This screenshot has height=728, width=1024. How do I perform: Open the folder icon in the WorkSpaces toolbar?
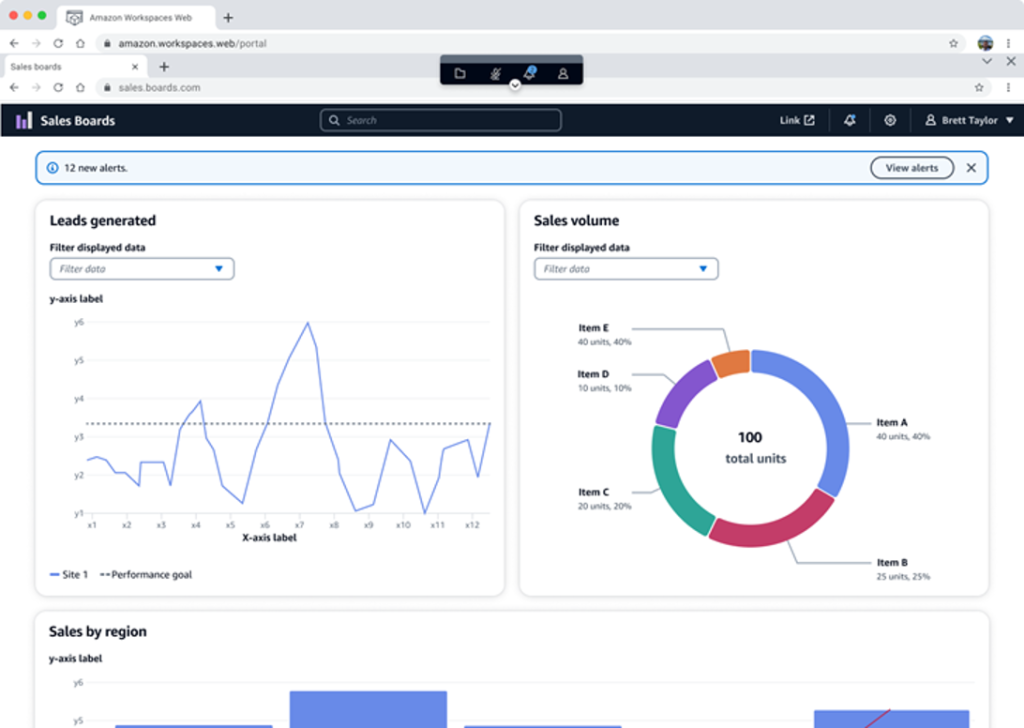[x=460, y=74]
